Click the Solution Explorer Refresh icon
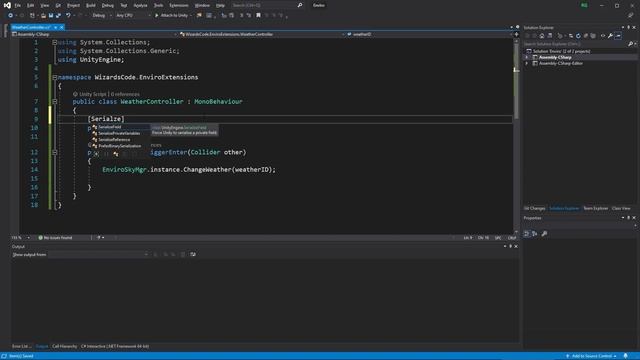 (578, 36)
